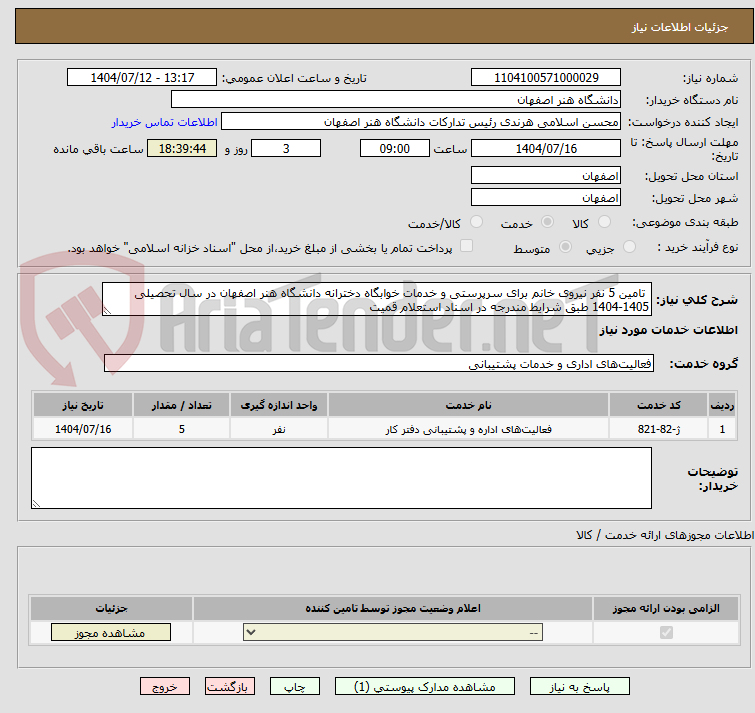Click the بازگشت back button
The height and width of the screenshot is (713, 755).
[x=230, y=687]
